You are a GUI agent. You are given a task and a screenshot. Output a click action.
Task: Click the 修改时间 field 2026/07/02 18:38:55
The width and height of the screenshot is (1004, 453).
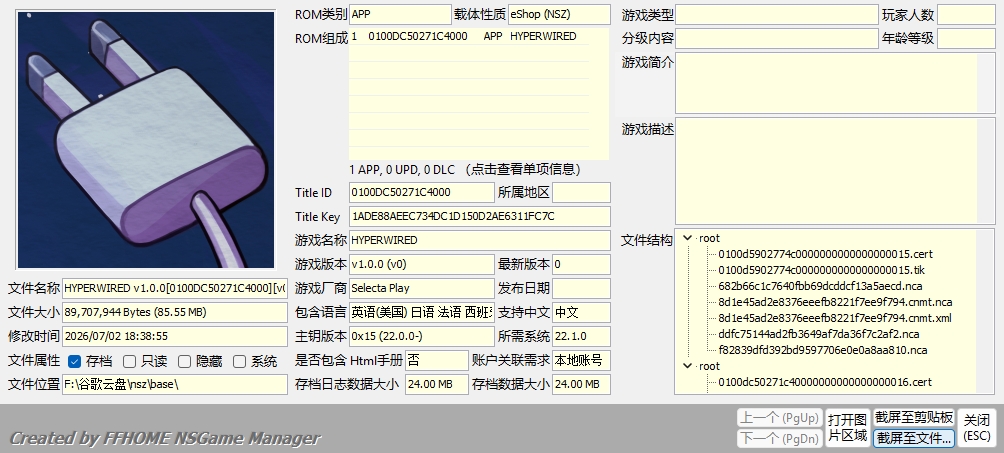(175, 336)
